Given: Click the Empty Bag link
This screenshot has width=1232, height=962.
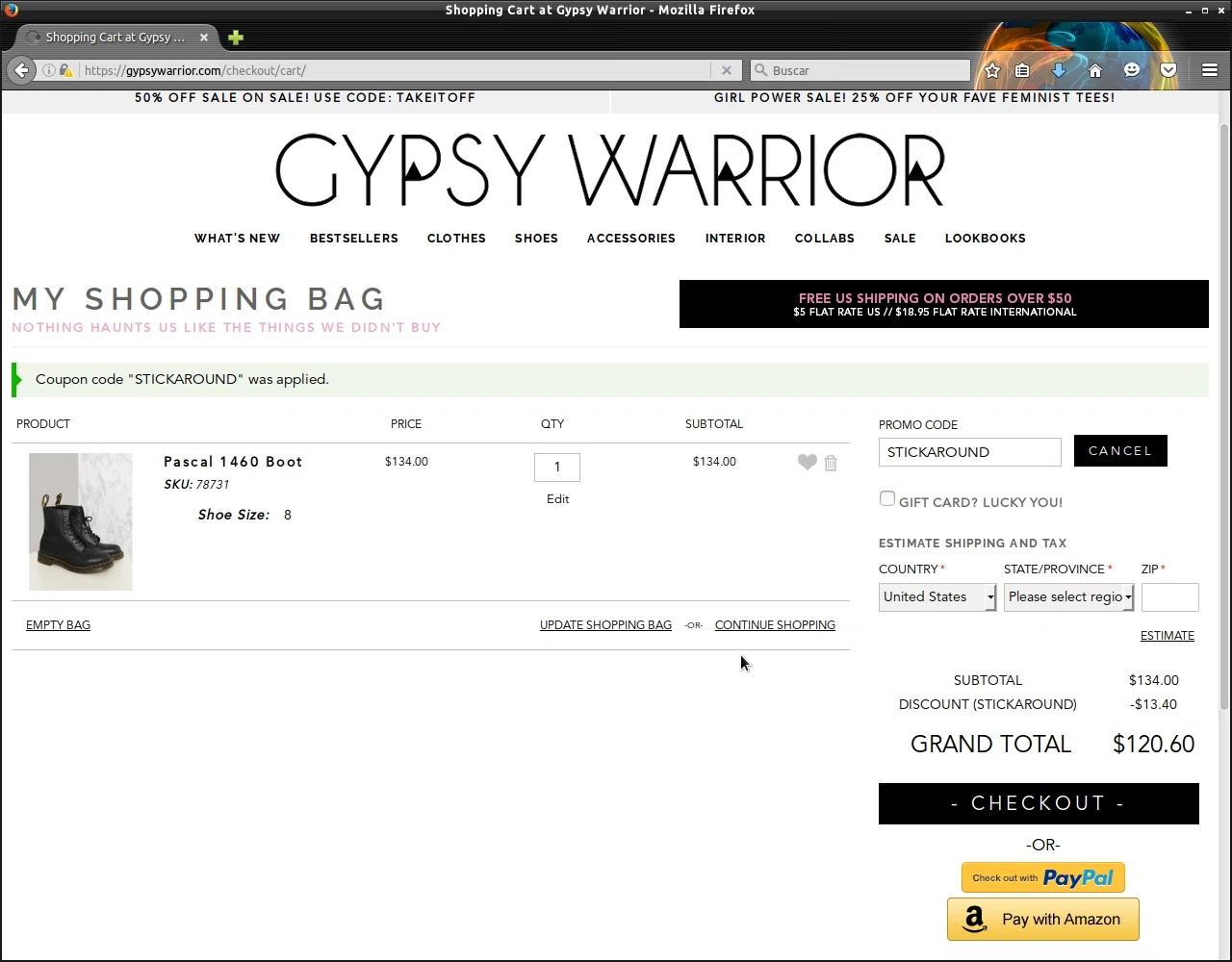Looking at the screenshot, I should click(58, 625).
